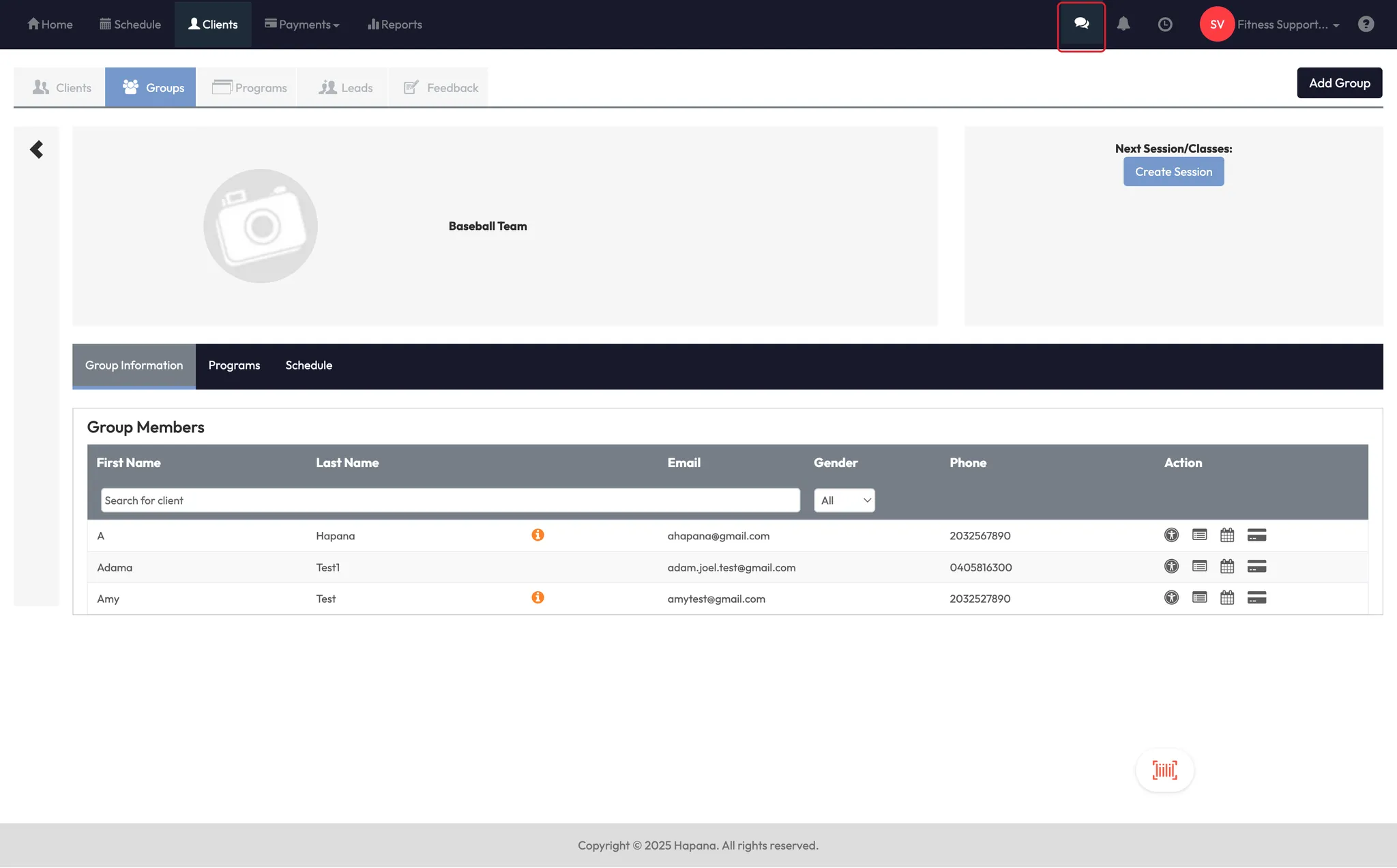The width and height of the screenshot is (1397, 868).
Task: Open the calendar icon for Adama Test1
Action: [x=1227, y=567]
